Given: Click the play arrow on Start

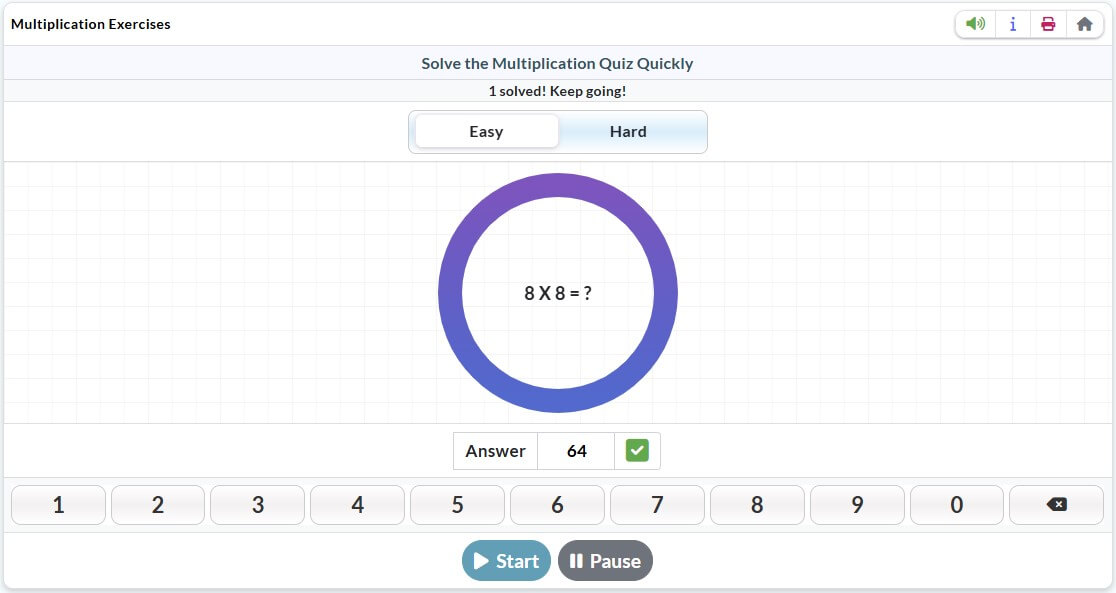Looking at the screenshot, I should coord(483,560).
